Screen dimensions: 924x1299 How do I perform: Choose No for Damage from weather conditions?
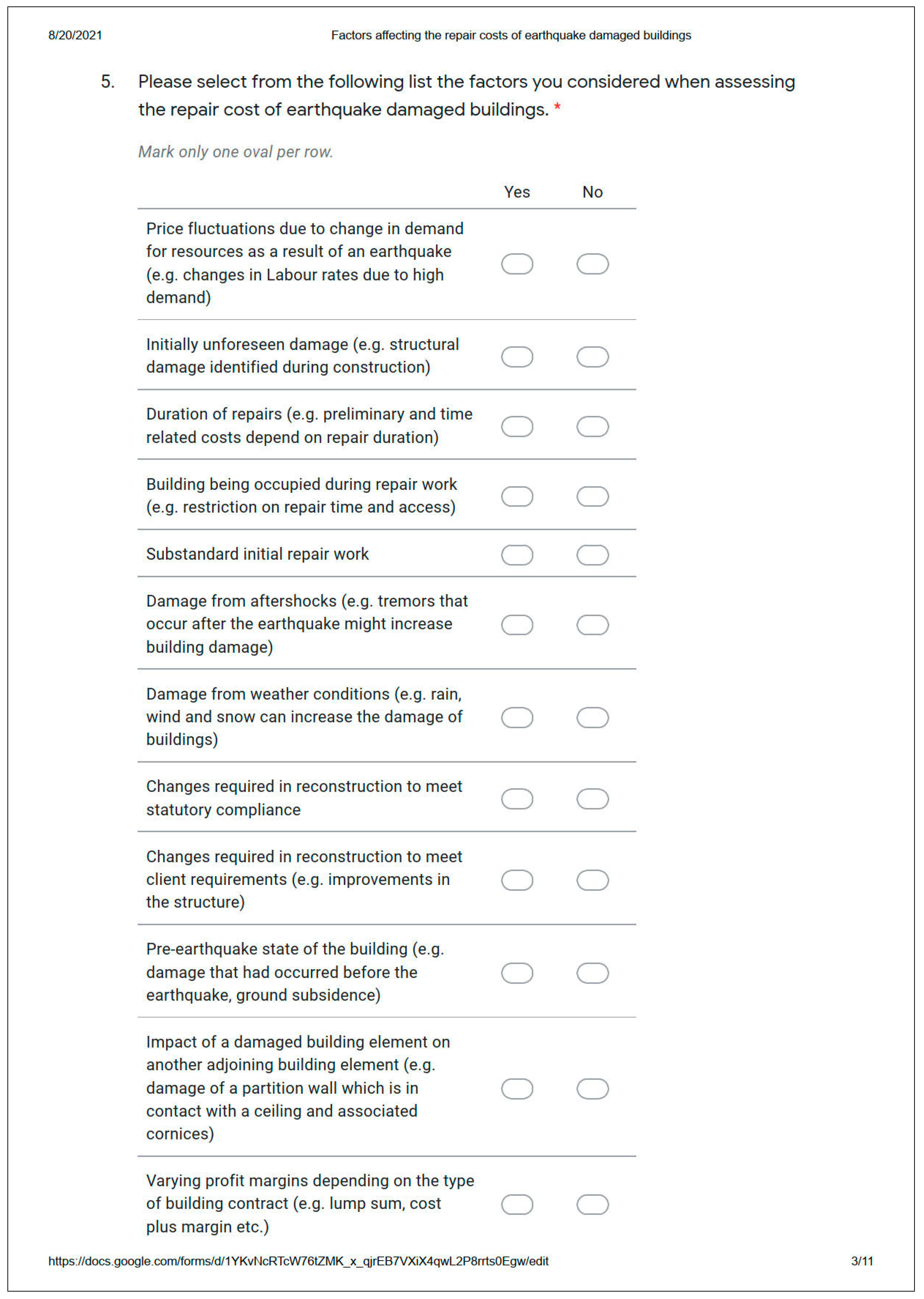point(592,718)
